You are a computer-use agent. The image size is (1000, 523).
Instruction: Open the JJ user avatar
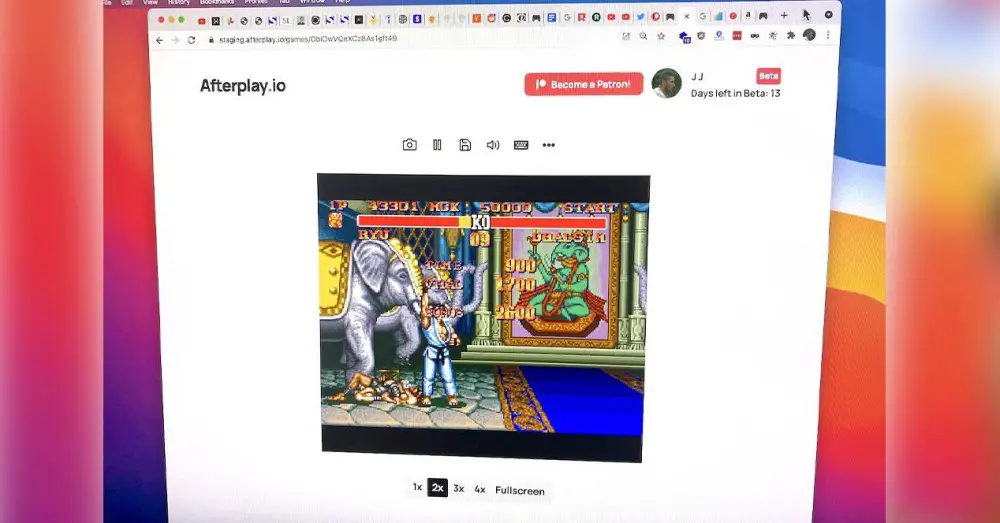click(x=666, y=84)
